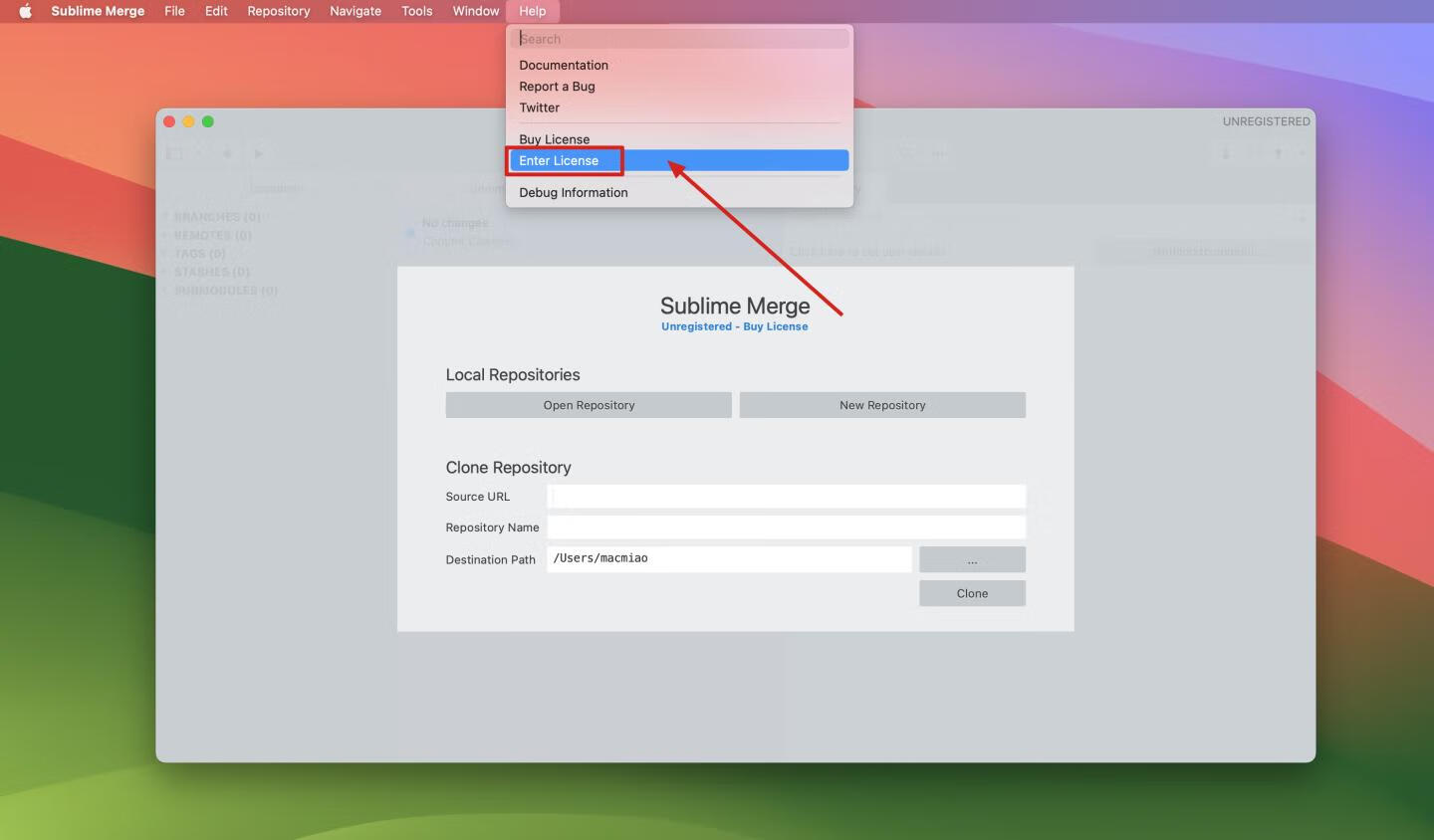Open the Repository menu
This screenshot has width=1434, height=840.
pos(279,11)
